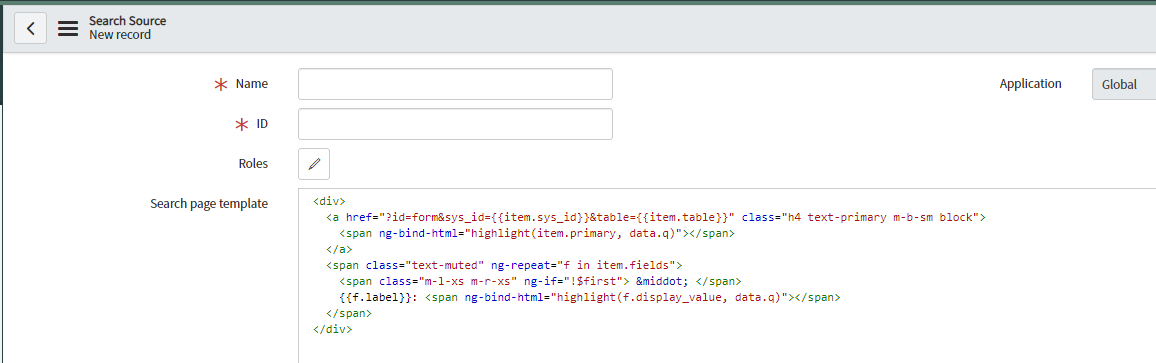This screenshot has width=1156, height=363.
Task: Go back using the chevron button
Action: pos(30,29)
